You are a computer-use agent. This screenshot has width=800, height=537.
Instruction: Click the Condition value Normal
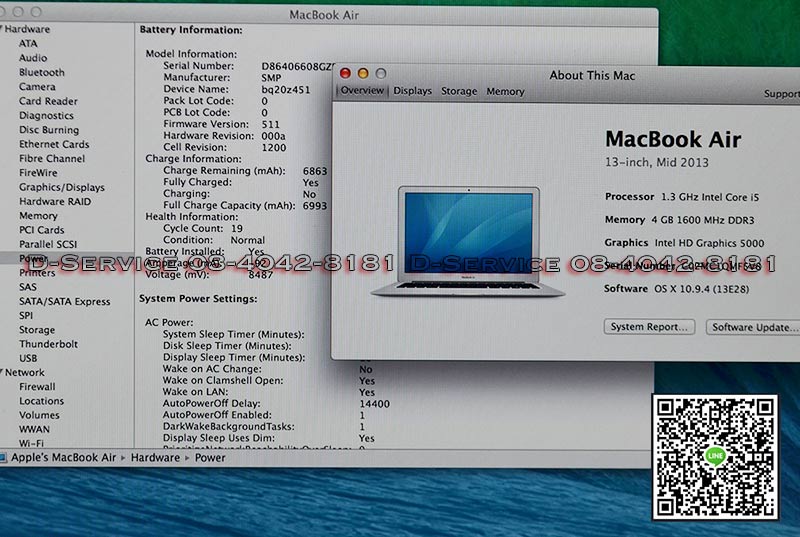pos(247,240)
